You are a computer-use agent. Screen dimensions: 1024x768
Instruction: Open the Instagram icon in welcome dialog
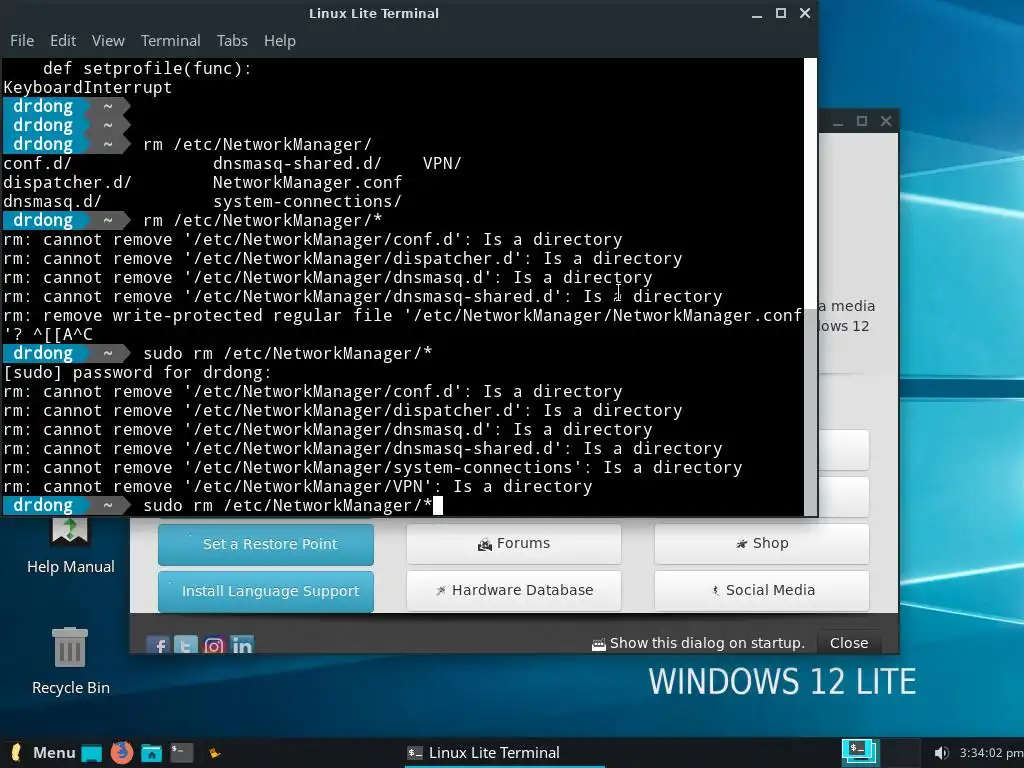214,645
